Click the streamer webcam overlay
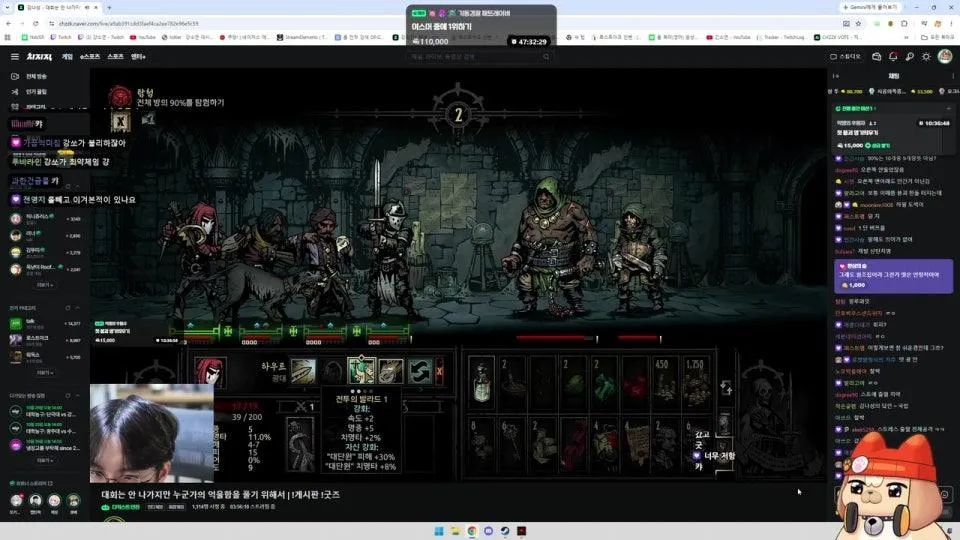Viewport: 960px width, 540px height. (x=152, y=433)
